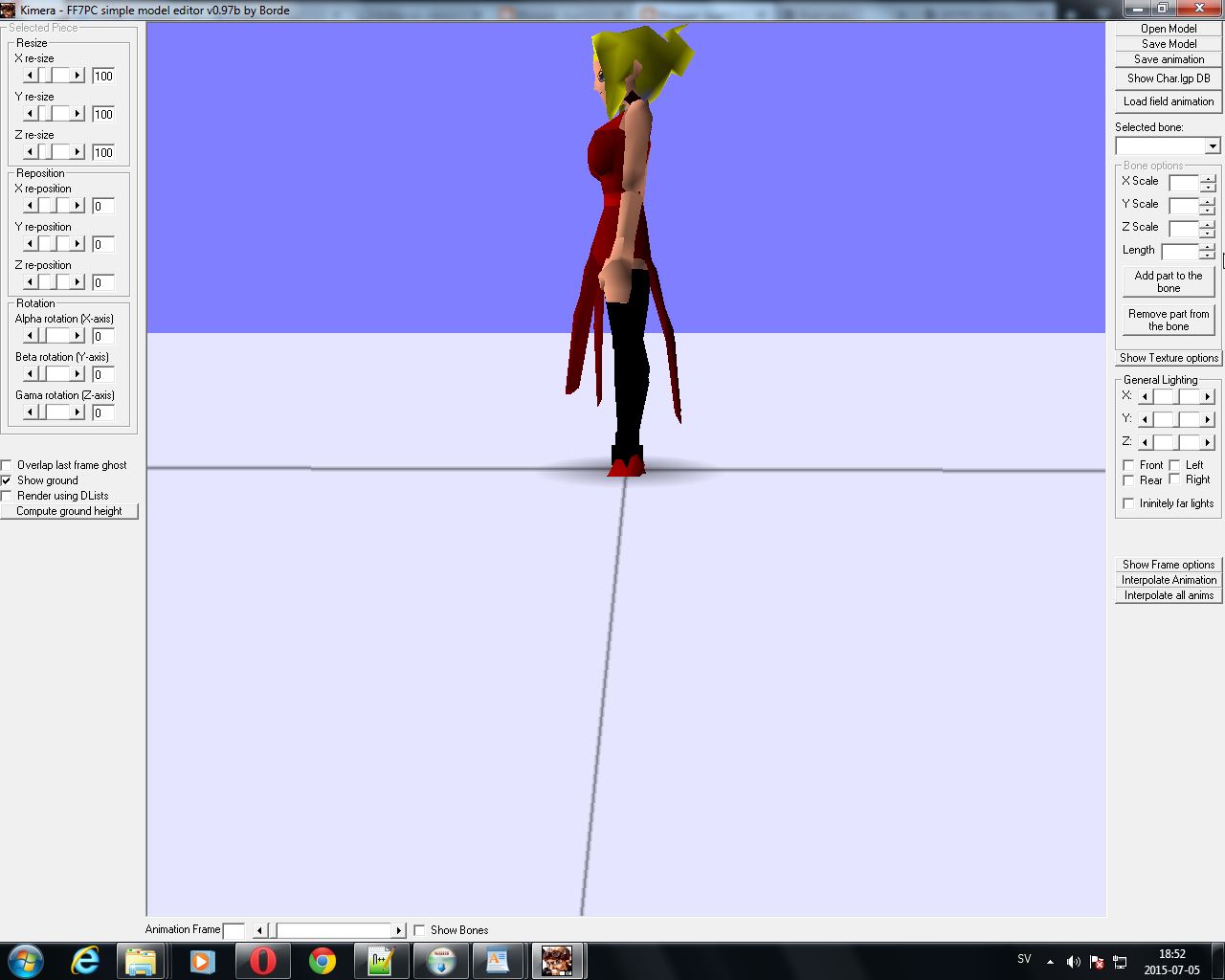Viewport: 1225px width, 980px height.
Task: Toggle Infinitely far lights checkbox
Action: pos(1128,503)
